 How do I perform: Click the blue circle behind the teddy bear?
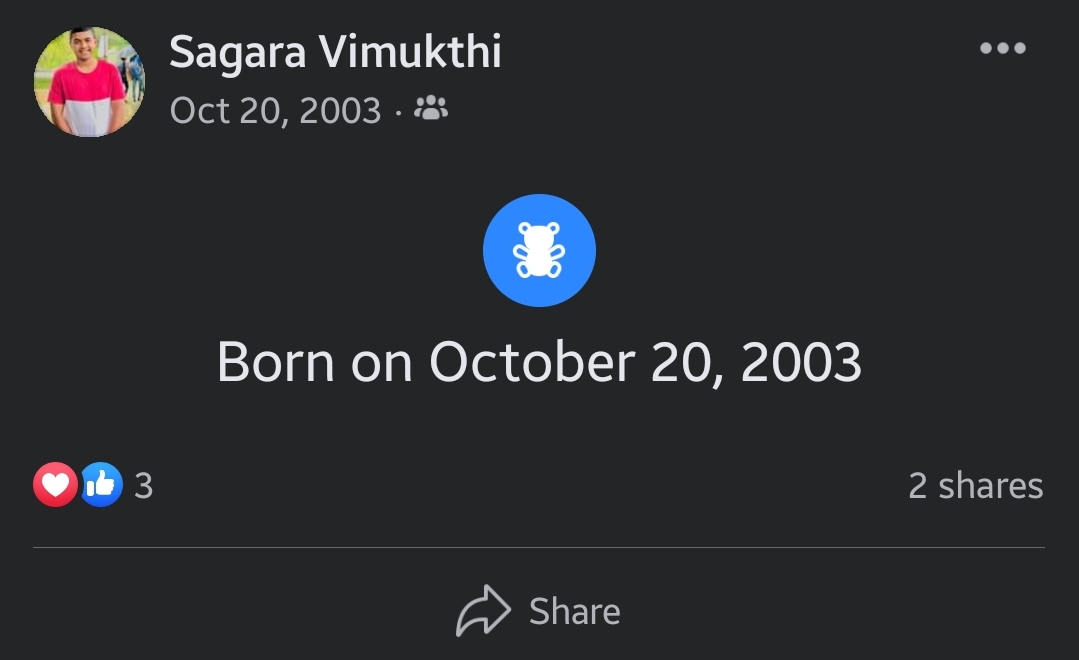(539, 250)
